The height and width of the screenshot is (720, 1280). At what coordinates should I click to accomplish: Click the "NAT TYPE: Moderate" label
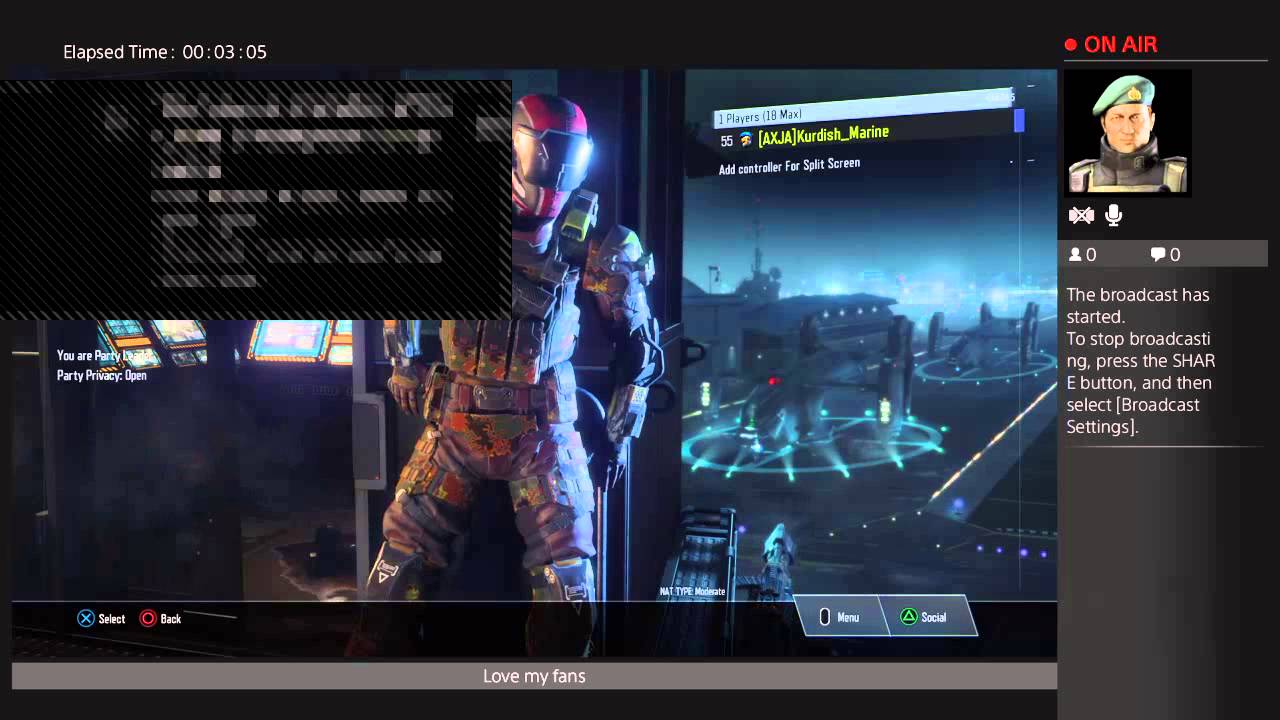pos(692,592)
